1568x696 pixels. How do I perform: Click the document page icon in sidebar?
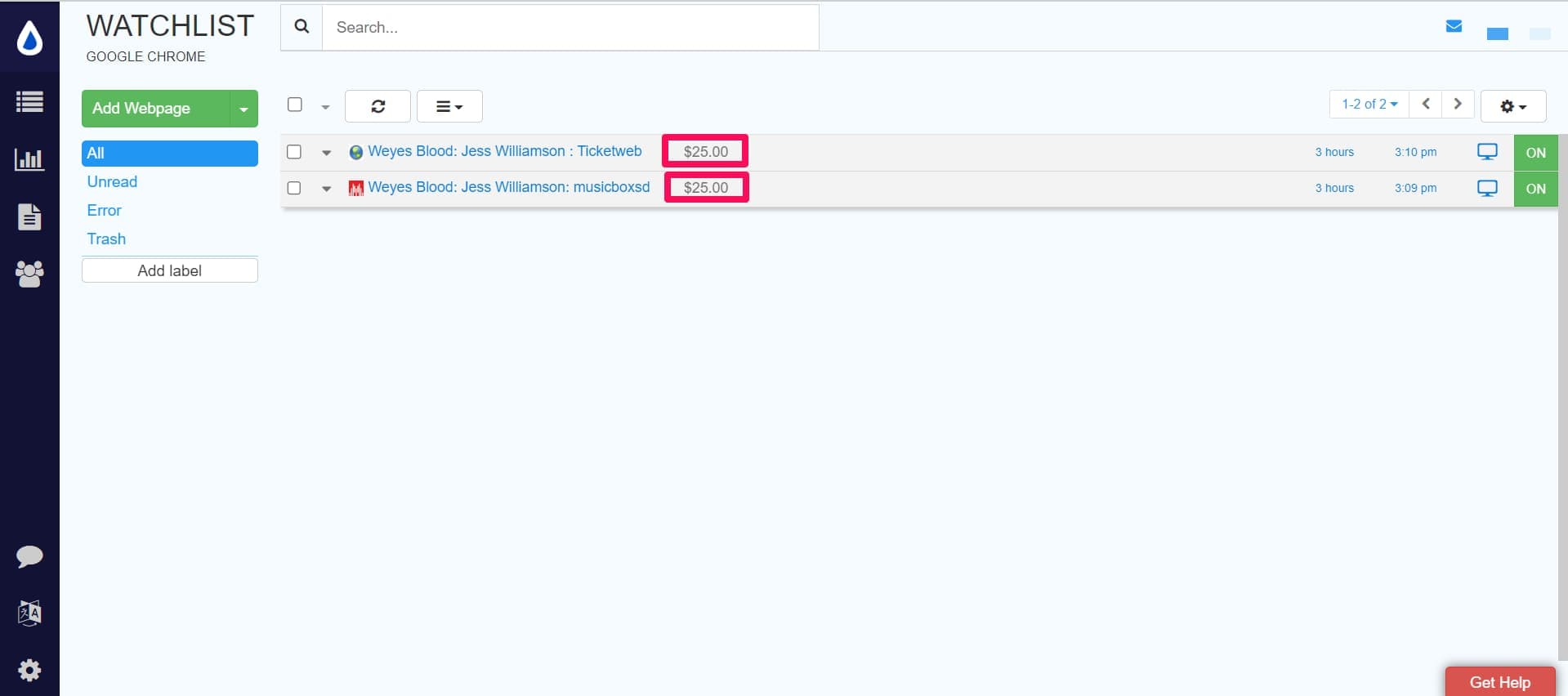29,216
